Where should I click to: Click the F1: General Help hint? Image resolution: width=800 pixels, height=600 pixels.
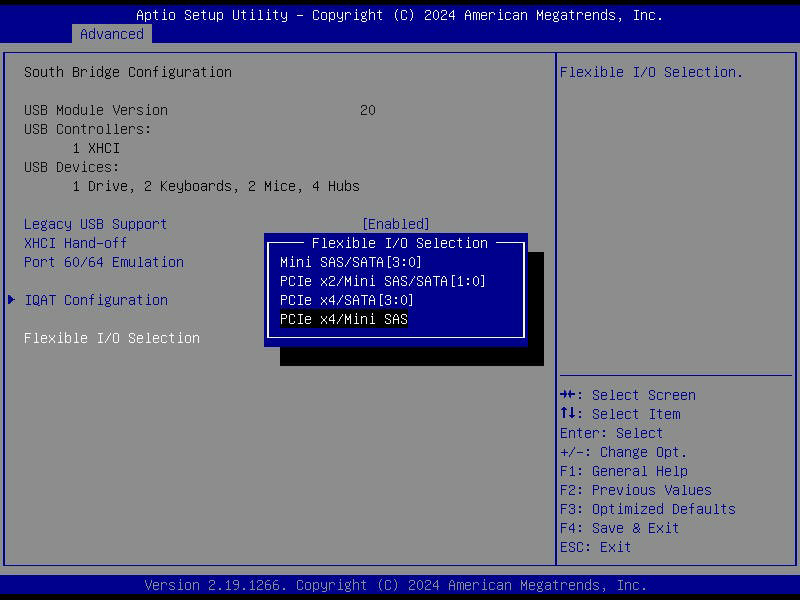click(623, 471)
